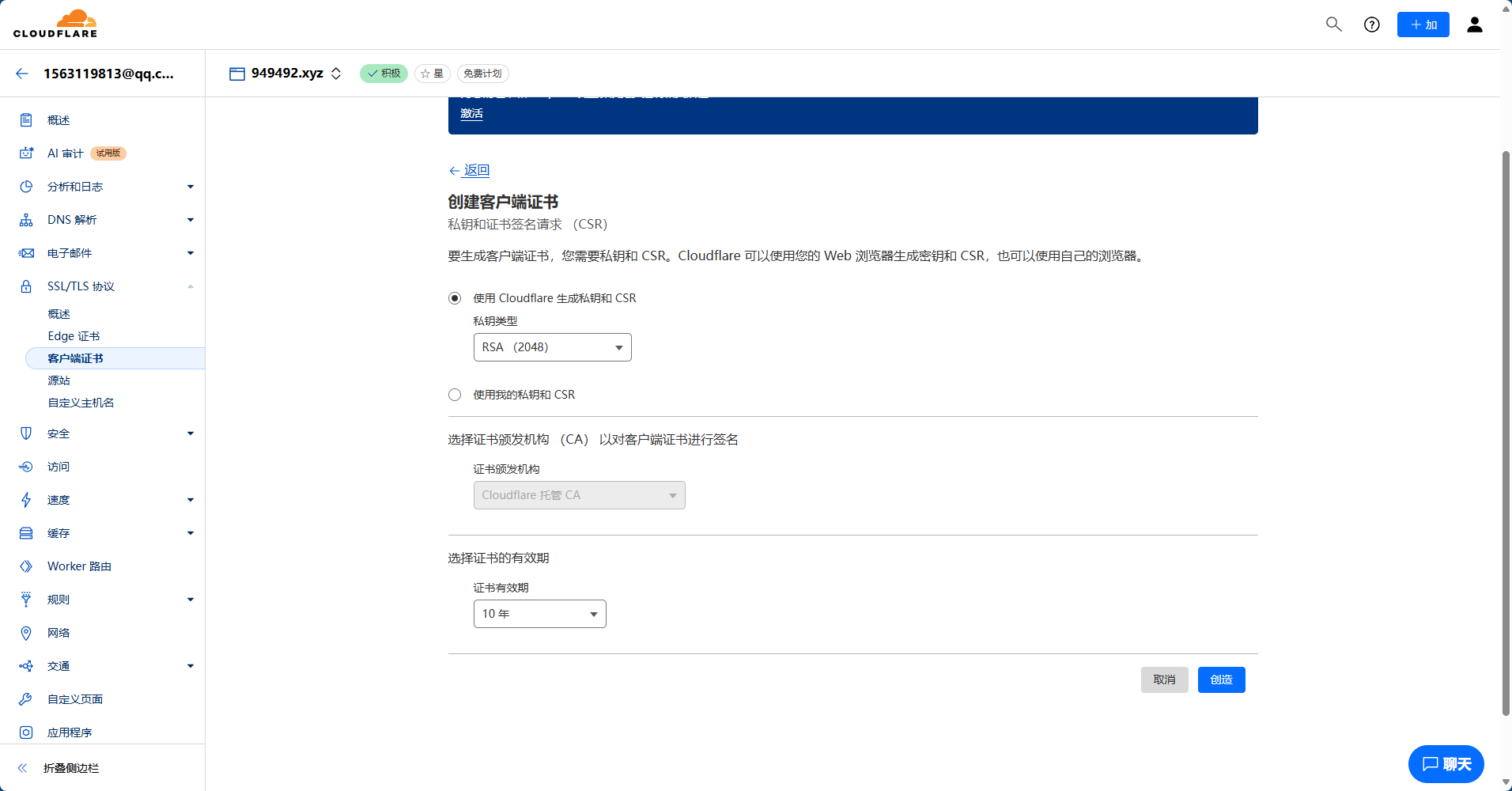Expand the 电子邮件 menu arrow
This screenshot has height=791, width=1512.
click(191, 253)
